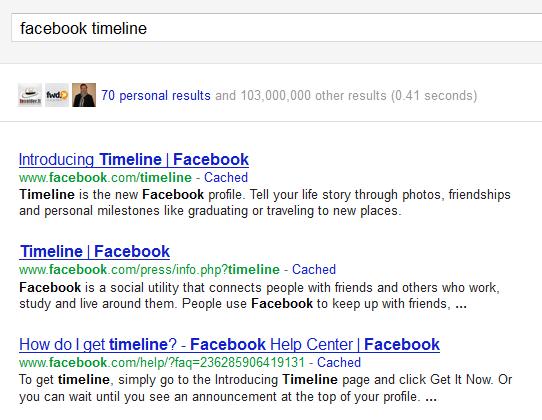Click the facebook timeline search box
Image resolution: width=542 pixels, height=420 pixels.
pyautogui.click(x=277, y=28)
